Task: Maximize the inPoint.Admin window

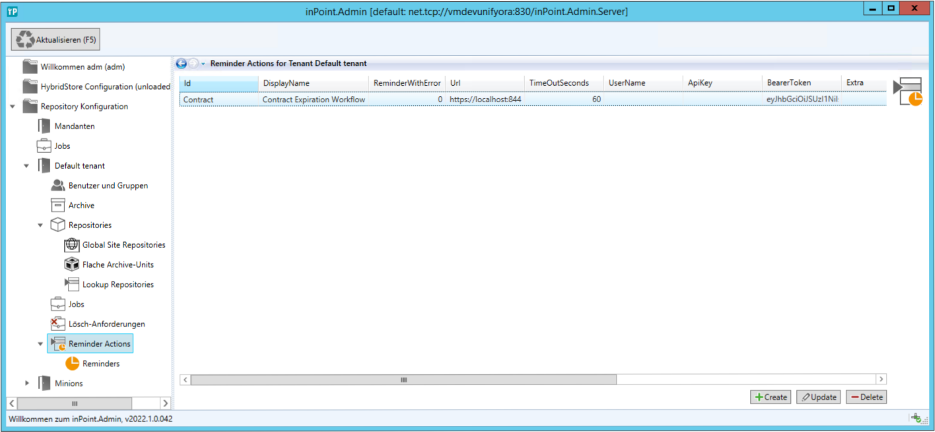Action: tap(891, 8)
